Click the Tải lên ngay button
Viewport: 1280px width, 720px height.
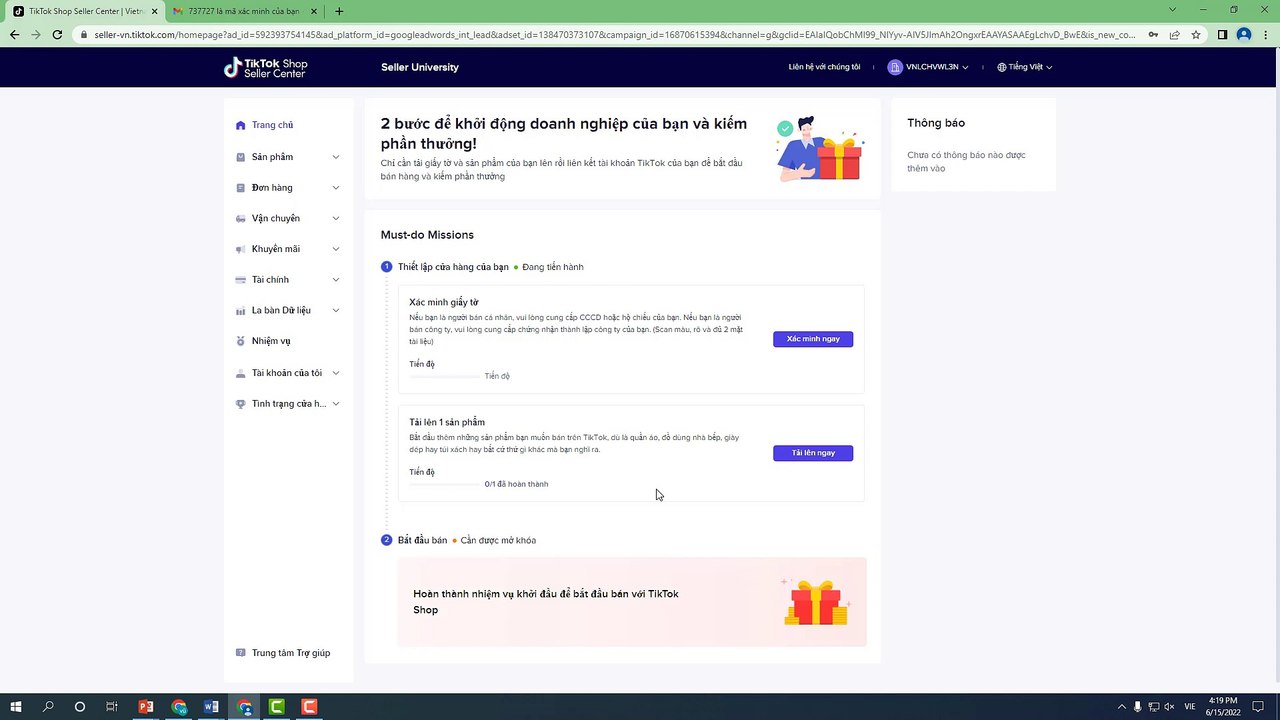click(813, 453)
